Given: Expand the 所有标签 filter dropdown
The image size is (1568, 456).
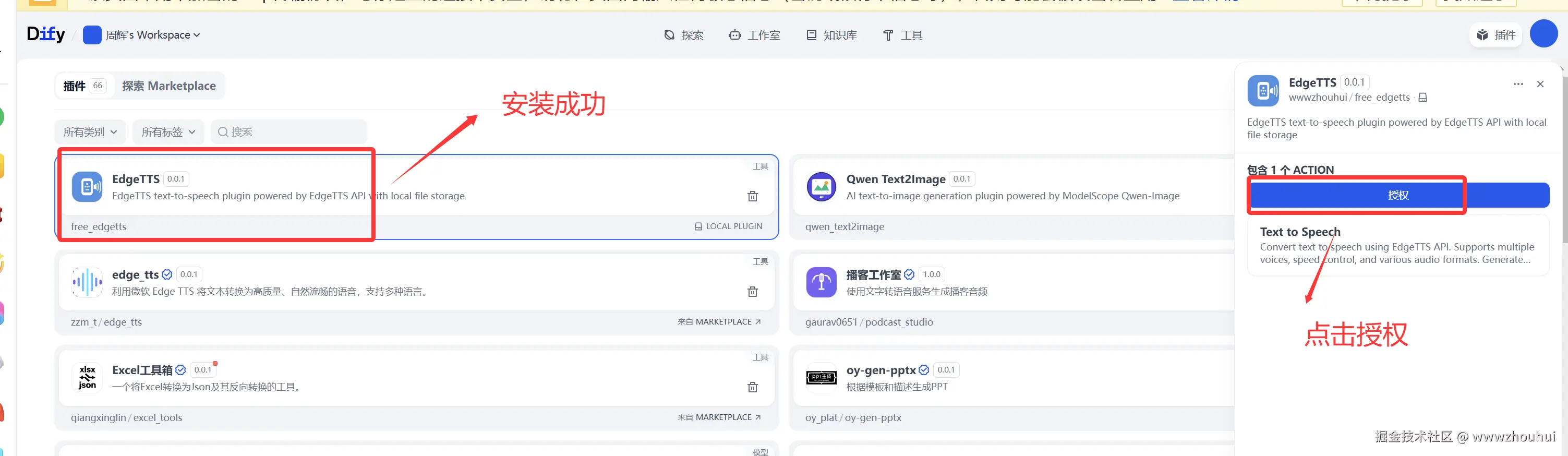Looking at the screenshot, I should click(168, 132).
